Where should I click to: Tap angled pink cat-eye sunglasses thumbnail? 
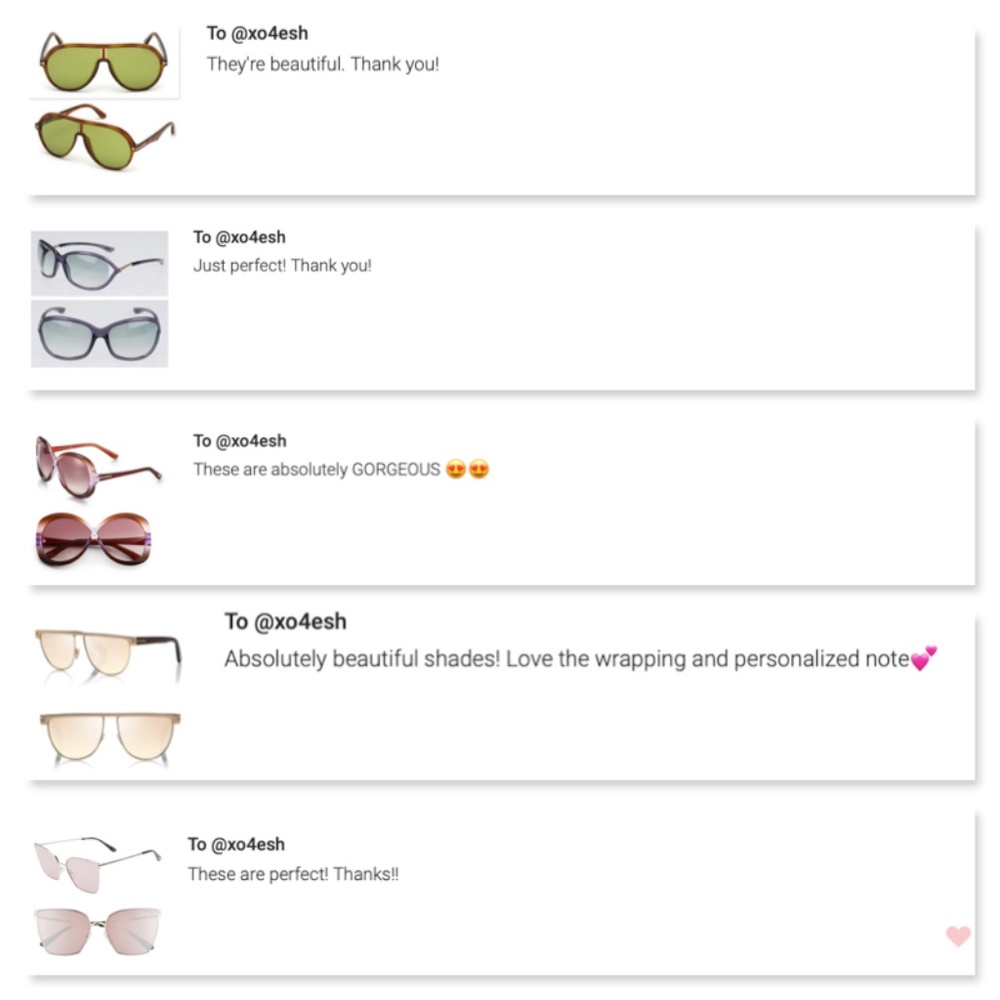click(96, 859)
